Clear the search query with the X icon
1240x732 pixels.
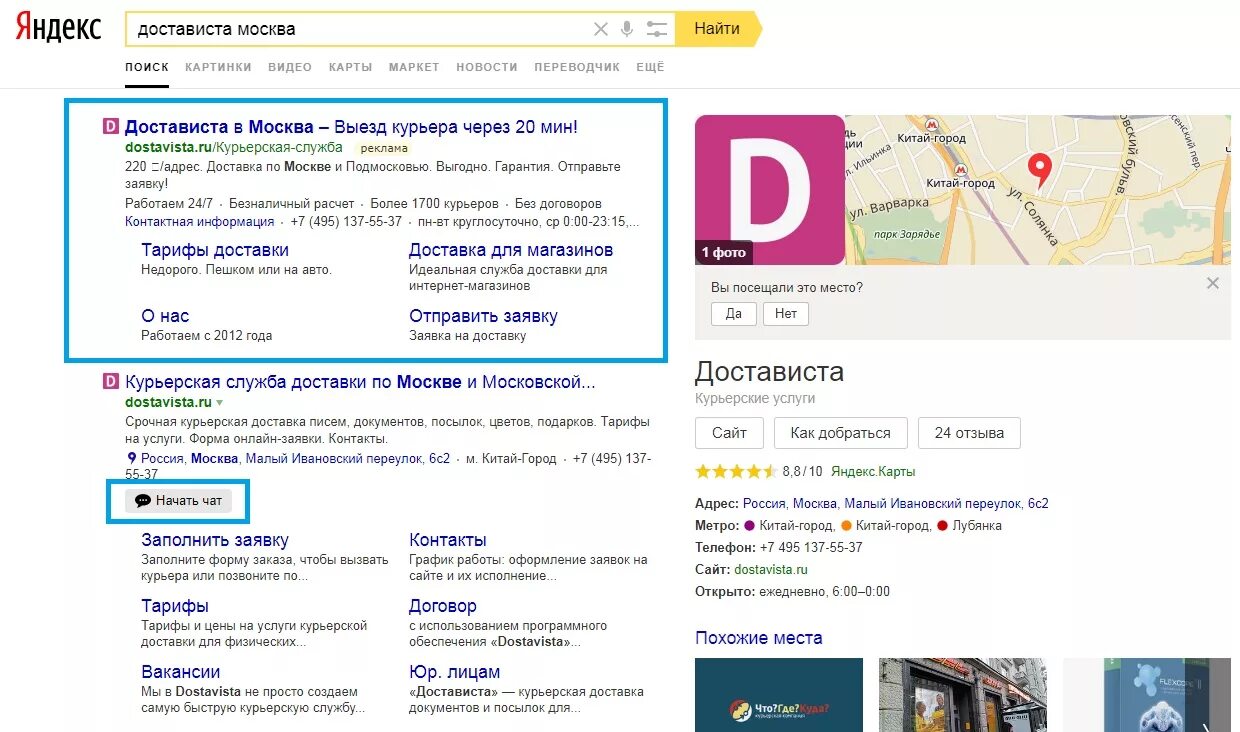point(600,29)
